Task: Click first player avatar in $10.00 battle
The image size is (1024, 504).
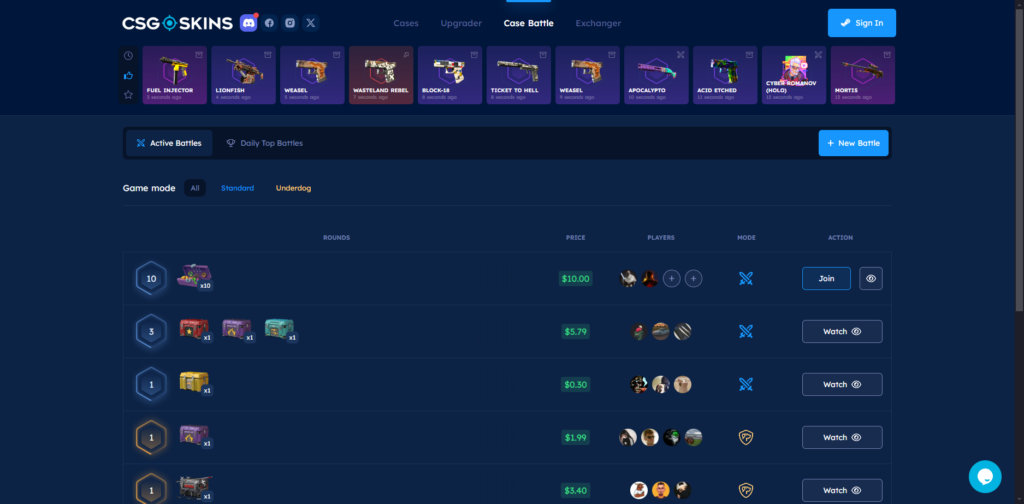Action: click(x=628, y=279)
